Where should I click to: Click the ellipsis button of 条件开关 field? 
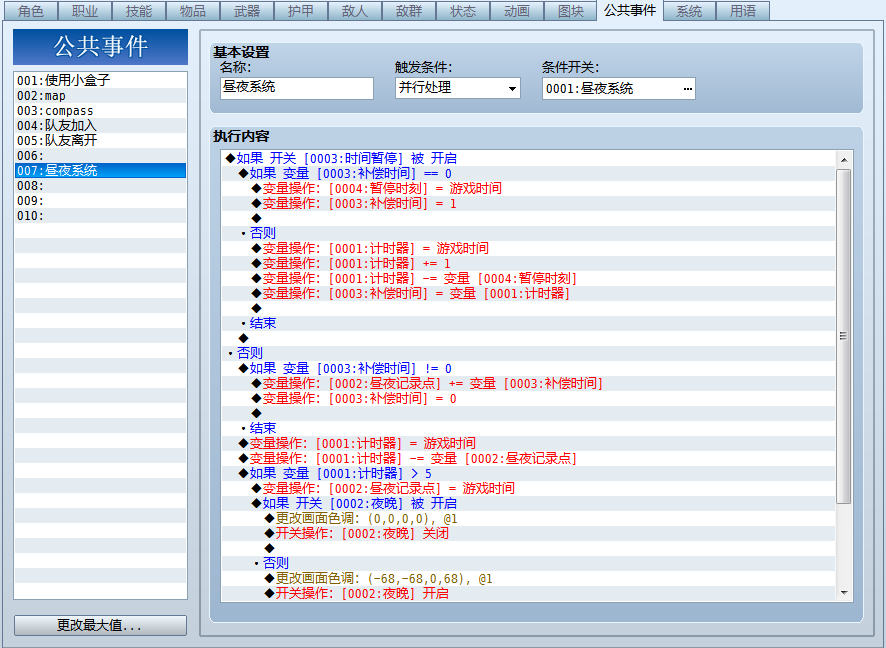pyautogui.click(x=687, y=89)
